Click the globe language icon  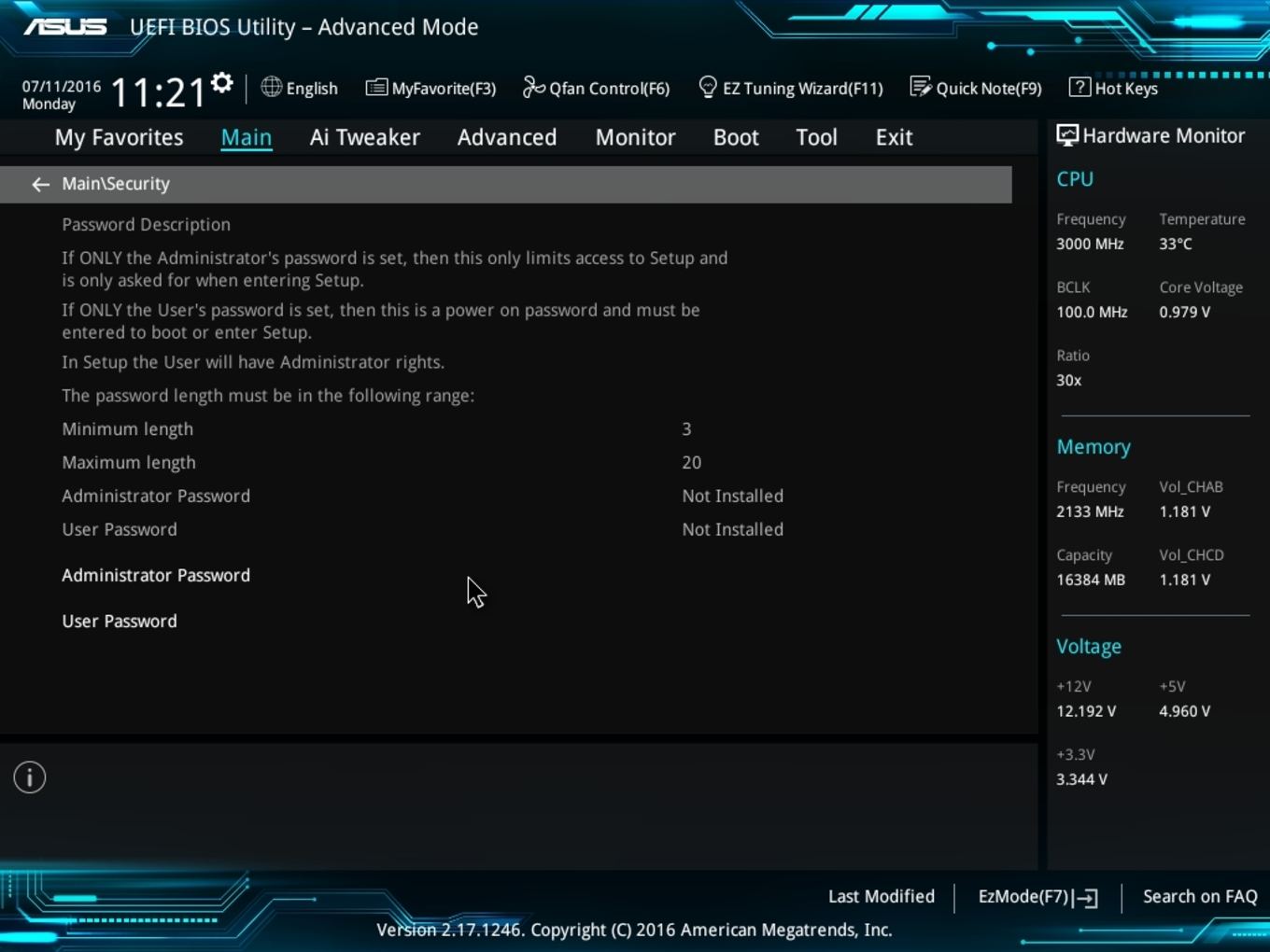[271, 87]
